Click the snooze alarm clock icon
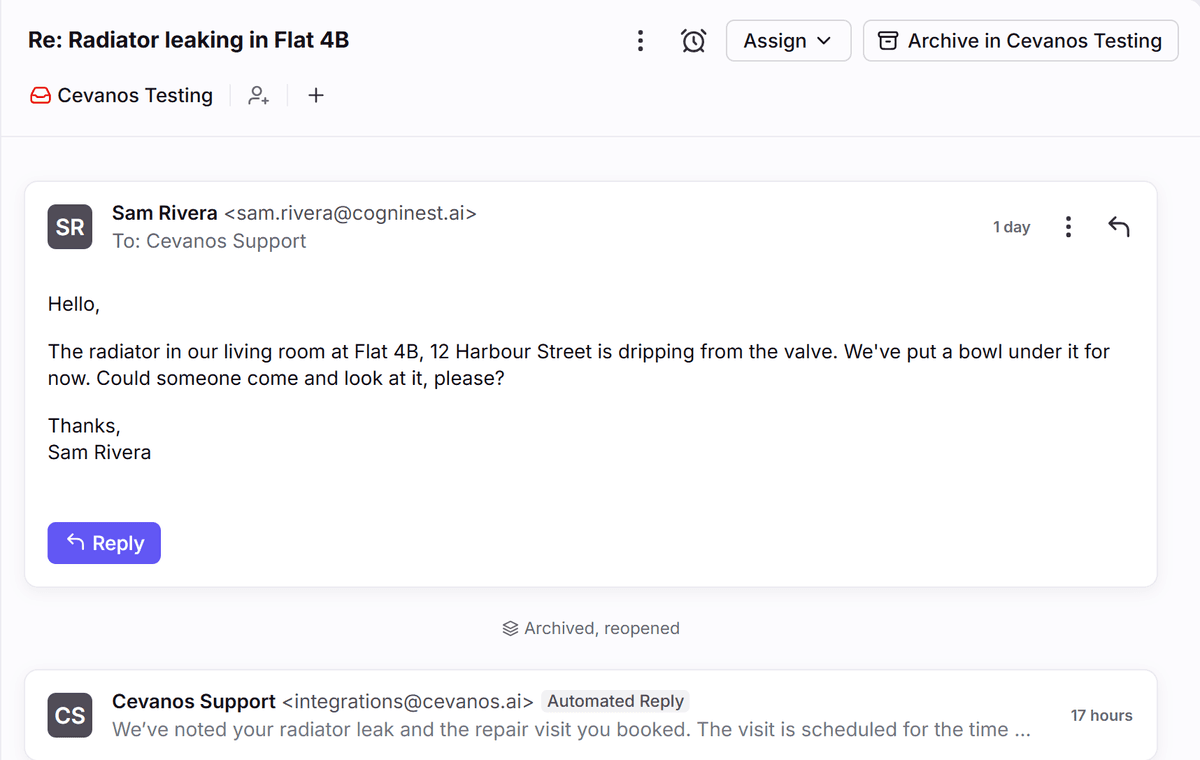 click(x=693, y=41)
